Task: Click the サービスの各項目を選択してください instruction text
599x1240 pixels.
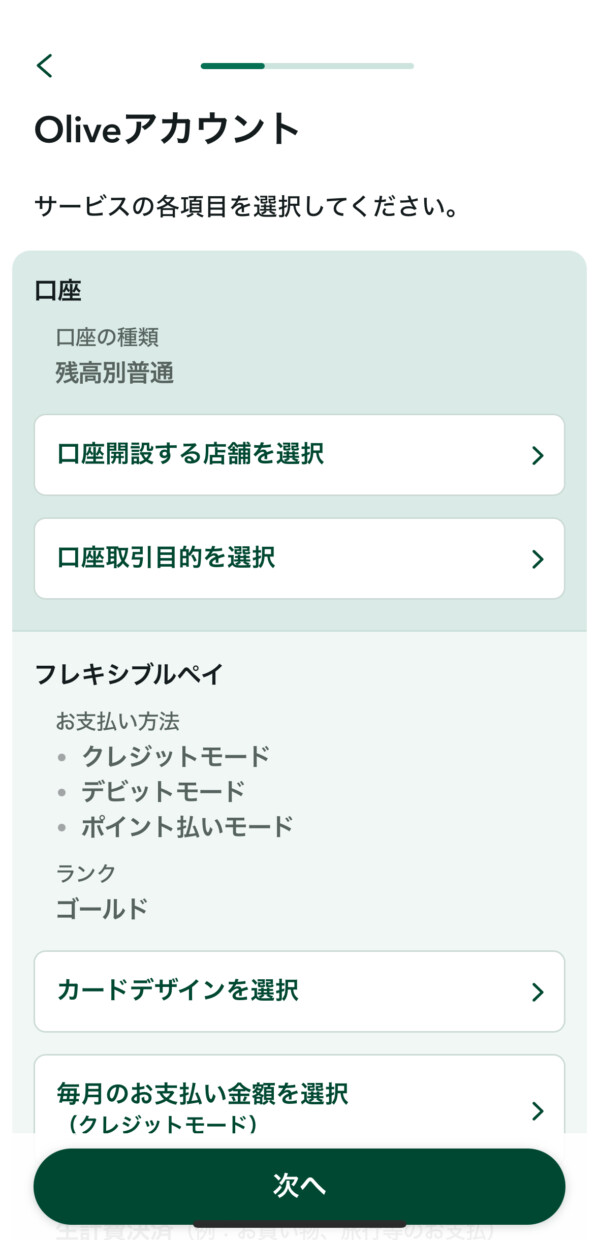Action: (x=247, y=208)
